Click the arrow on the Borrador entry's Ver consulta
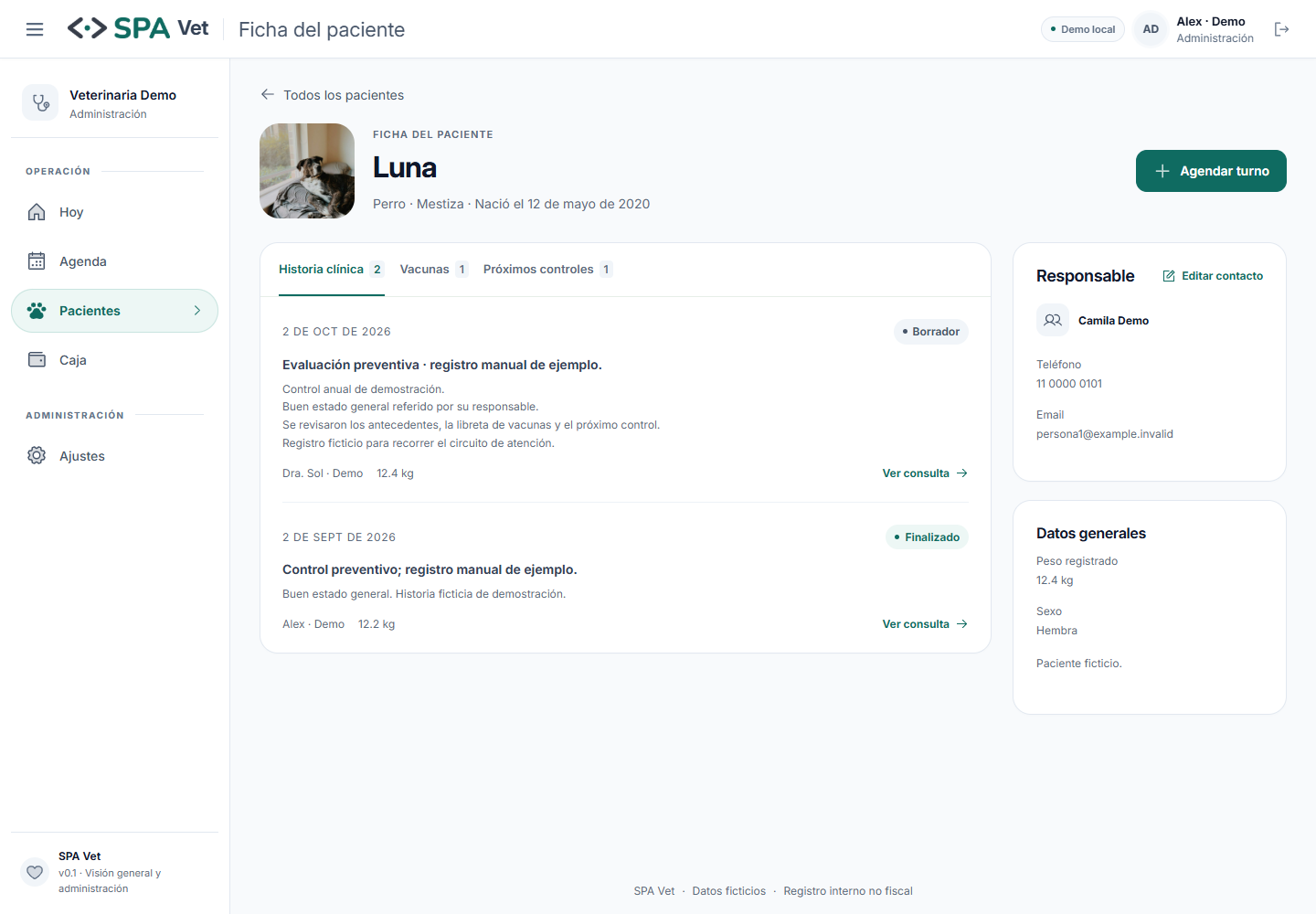The width and height of the screenshot is (1316, 914). coord(961,473)
